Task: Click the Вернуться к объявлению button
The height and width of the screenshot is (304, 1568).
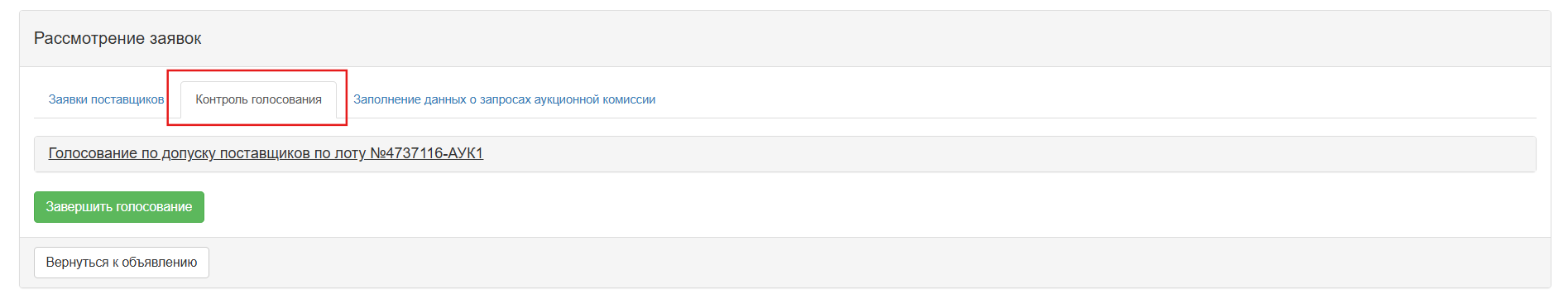Action: pos(122,263)
